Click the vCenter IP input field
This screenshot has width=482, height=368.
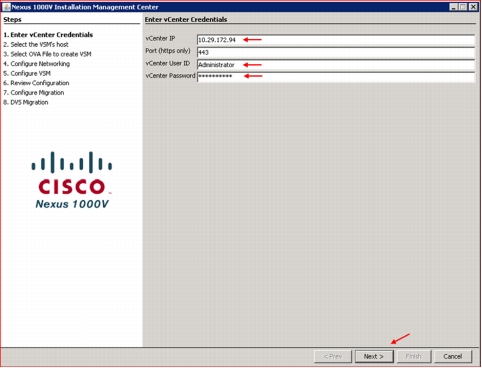336,40
